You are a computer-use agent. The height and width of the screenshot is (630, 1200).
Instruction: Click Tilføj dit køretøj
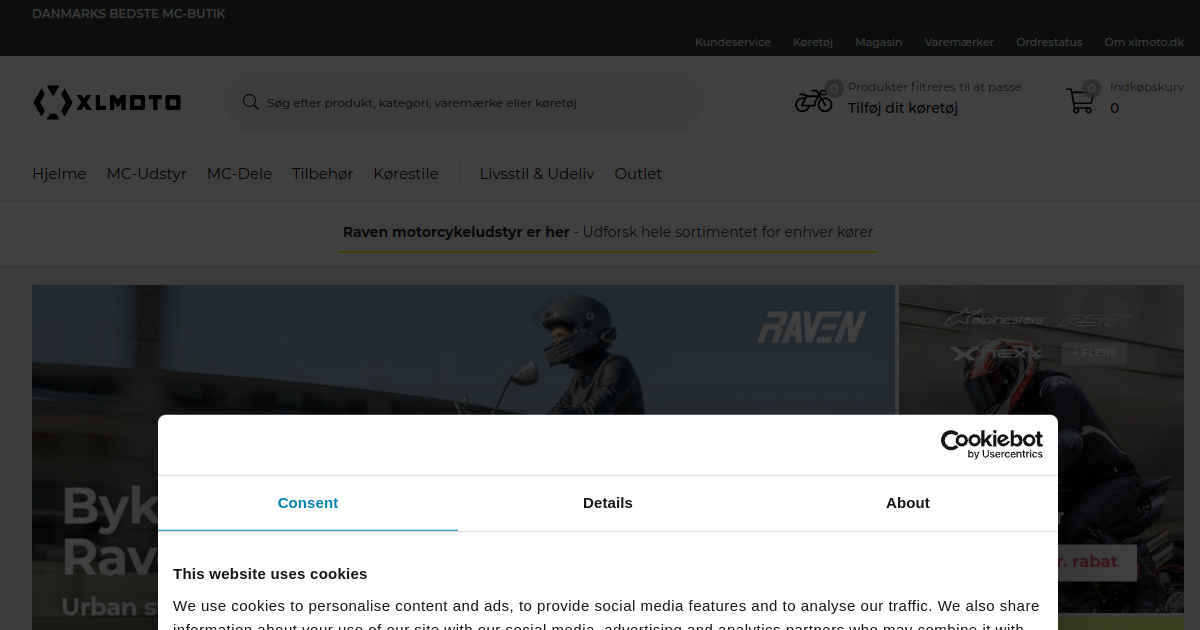(903, 108)
